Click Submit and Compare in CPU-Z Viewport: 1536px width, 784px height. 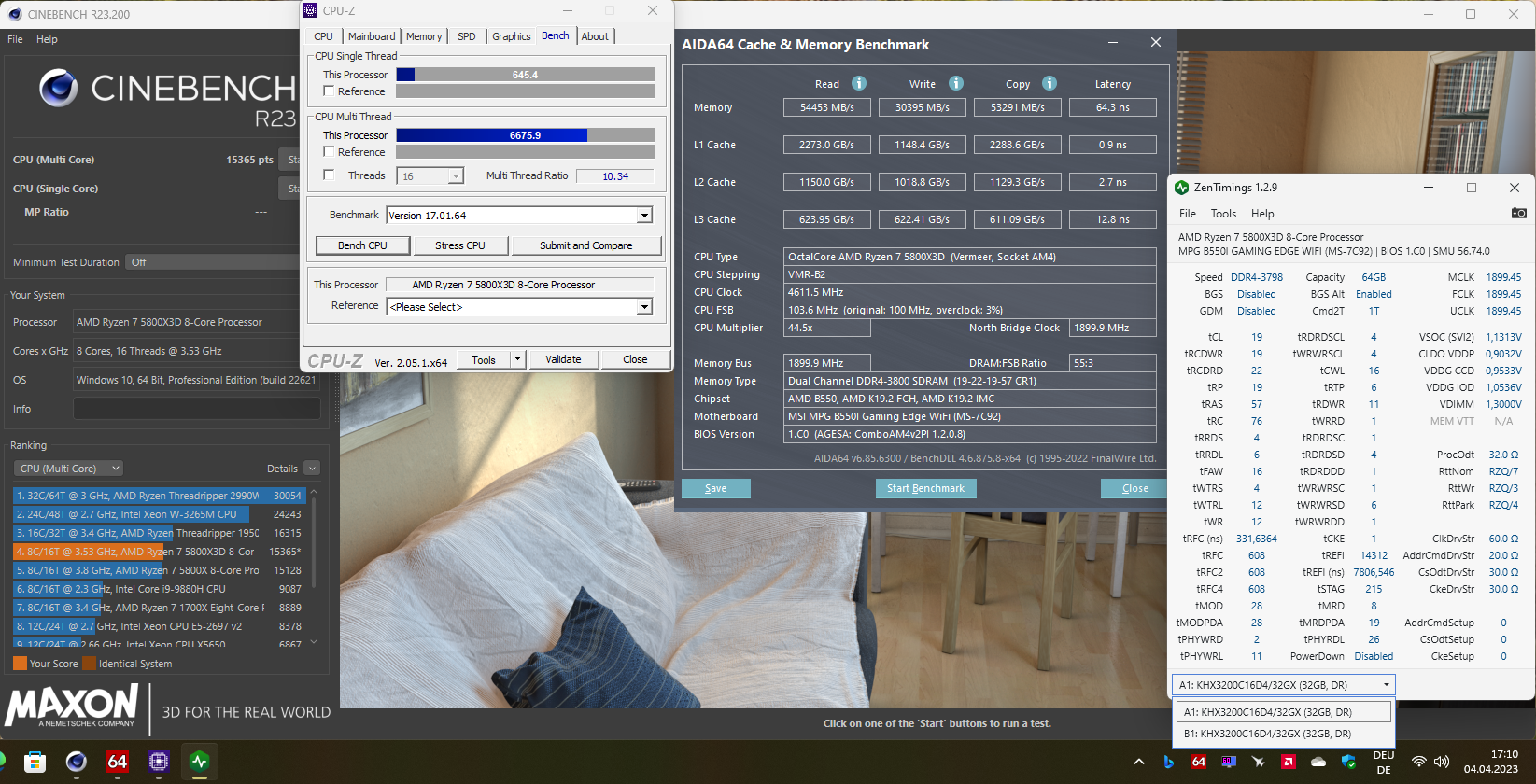click(x=585, y=245)
